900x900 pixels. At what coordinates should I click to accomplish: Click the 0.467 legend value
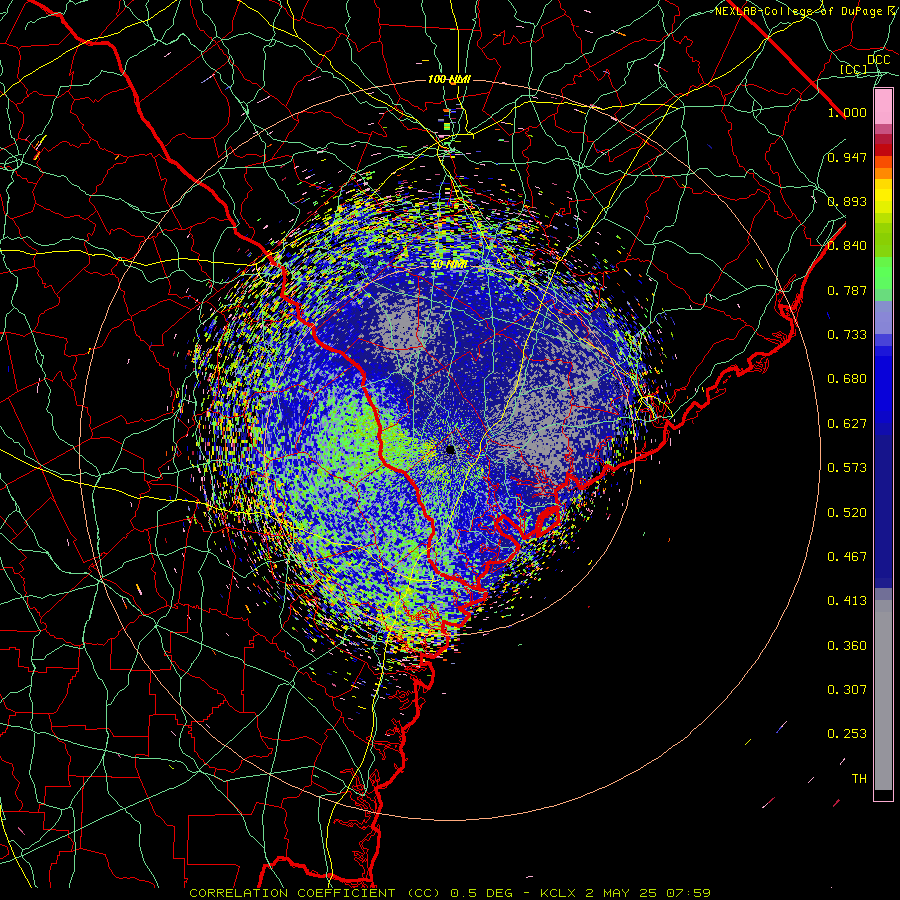(847, 557)
